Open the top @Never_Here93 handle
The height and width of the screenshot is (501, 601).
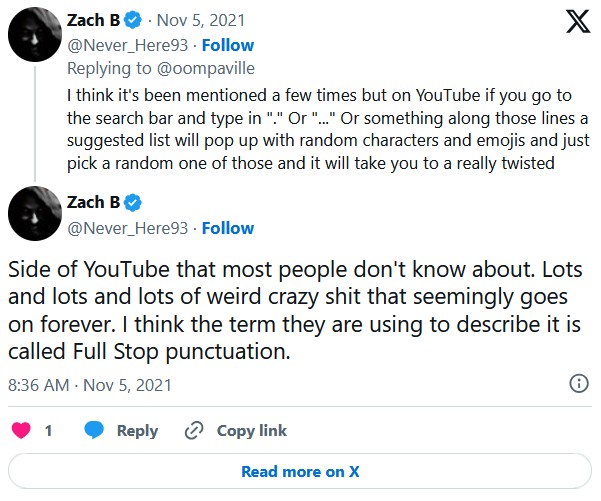pos(128,45)
